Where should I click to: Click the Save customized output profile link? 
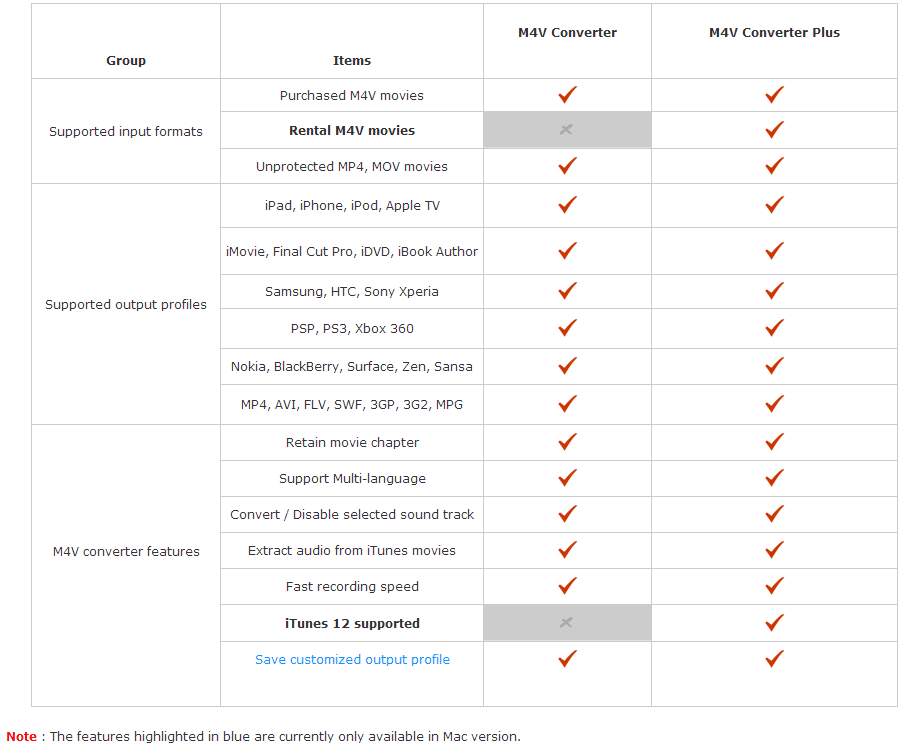(352, 659)
